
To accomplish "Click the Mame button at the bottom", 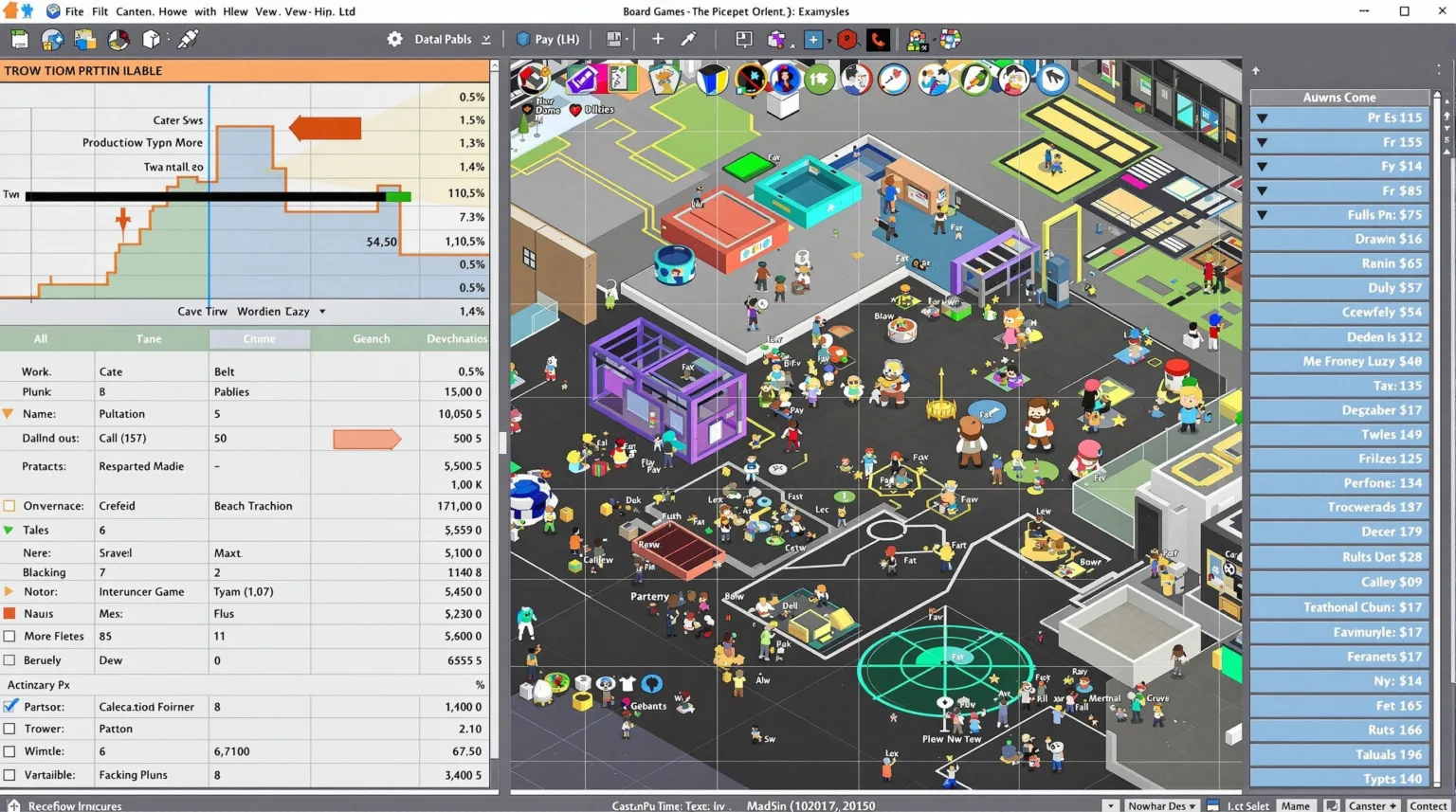I will [1296, 805].
